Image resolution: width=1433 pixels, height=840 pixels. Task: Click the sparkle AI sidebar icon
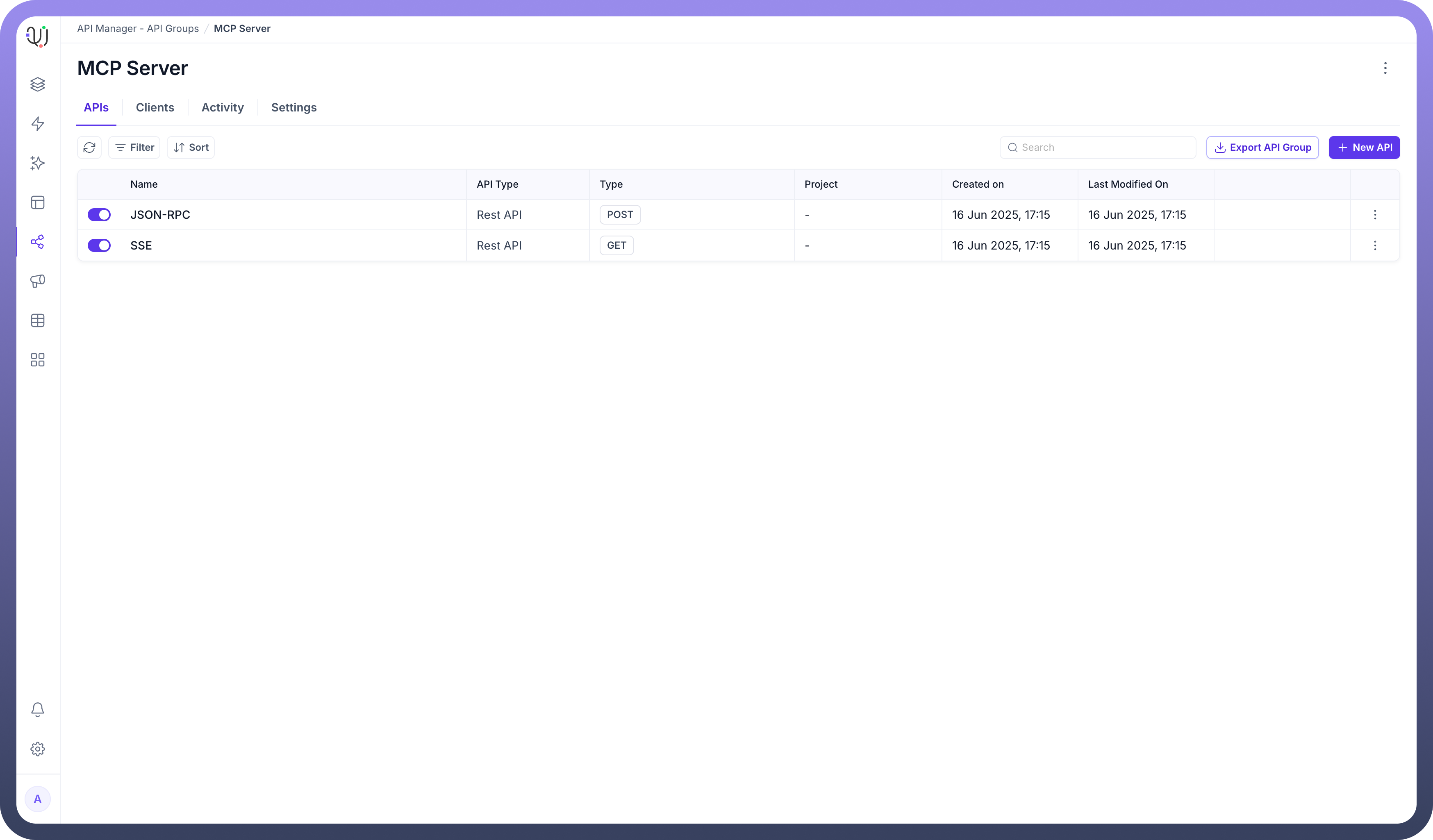point(38,163)
